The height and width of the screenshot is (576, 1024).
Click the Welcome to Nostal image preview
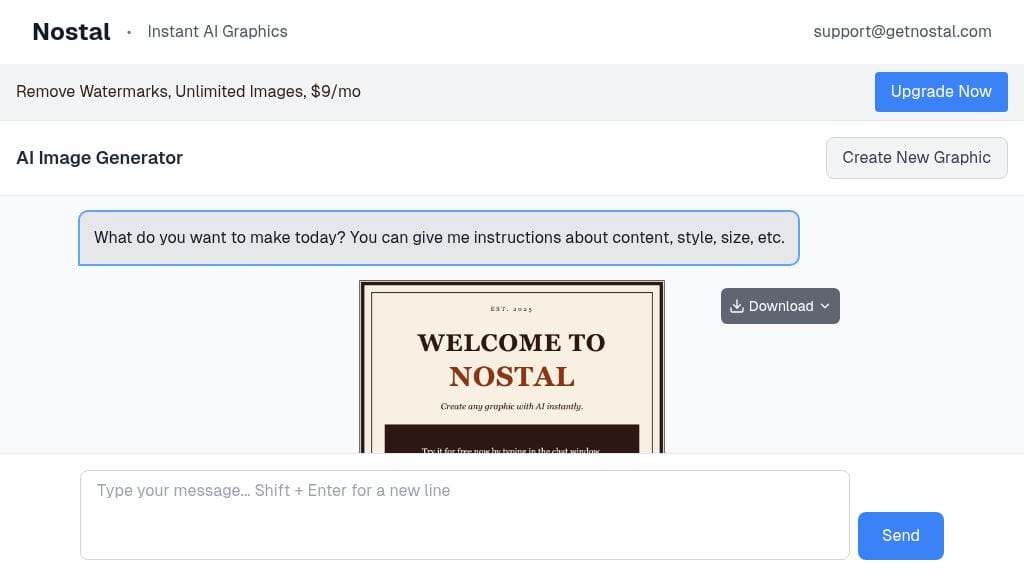[x=511, y=367]
